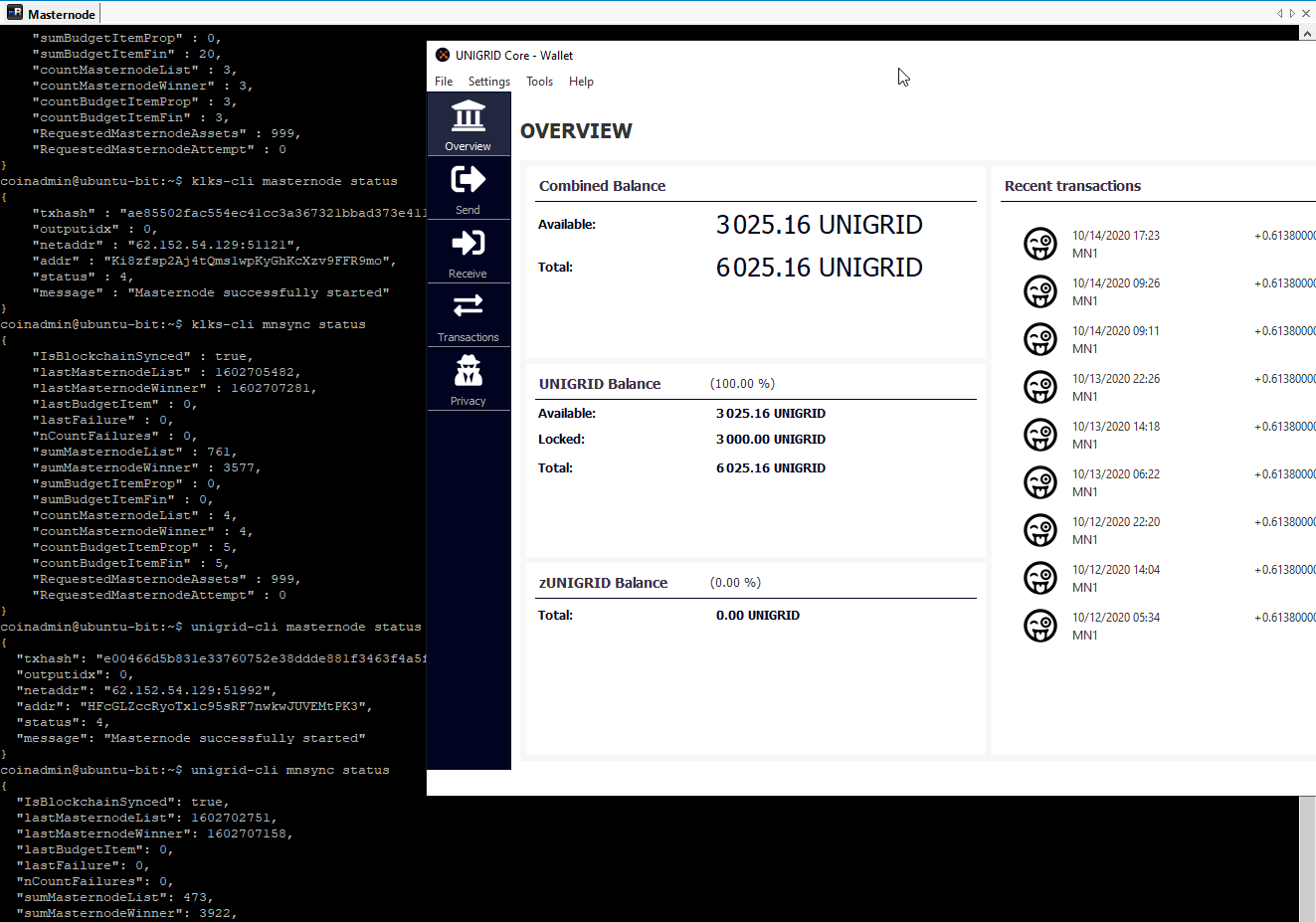1316x922 pixels.
Task: Click the sumMasternodeList 473 line
Action: point(115,898)
